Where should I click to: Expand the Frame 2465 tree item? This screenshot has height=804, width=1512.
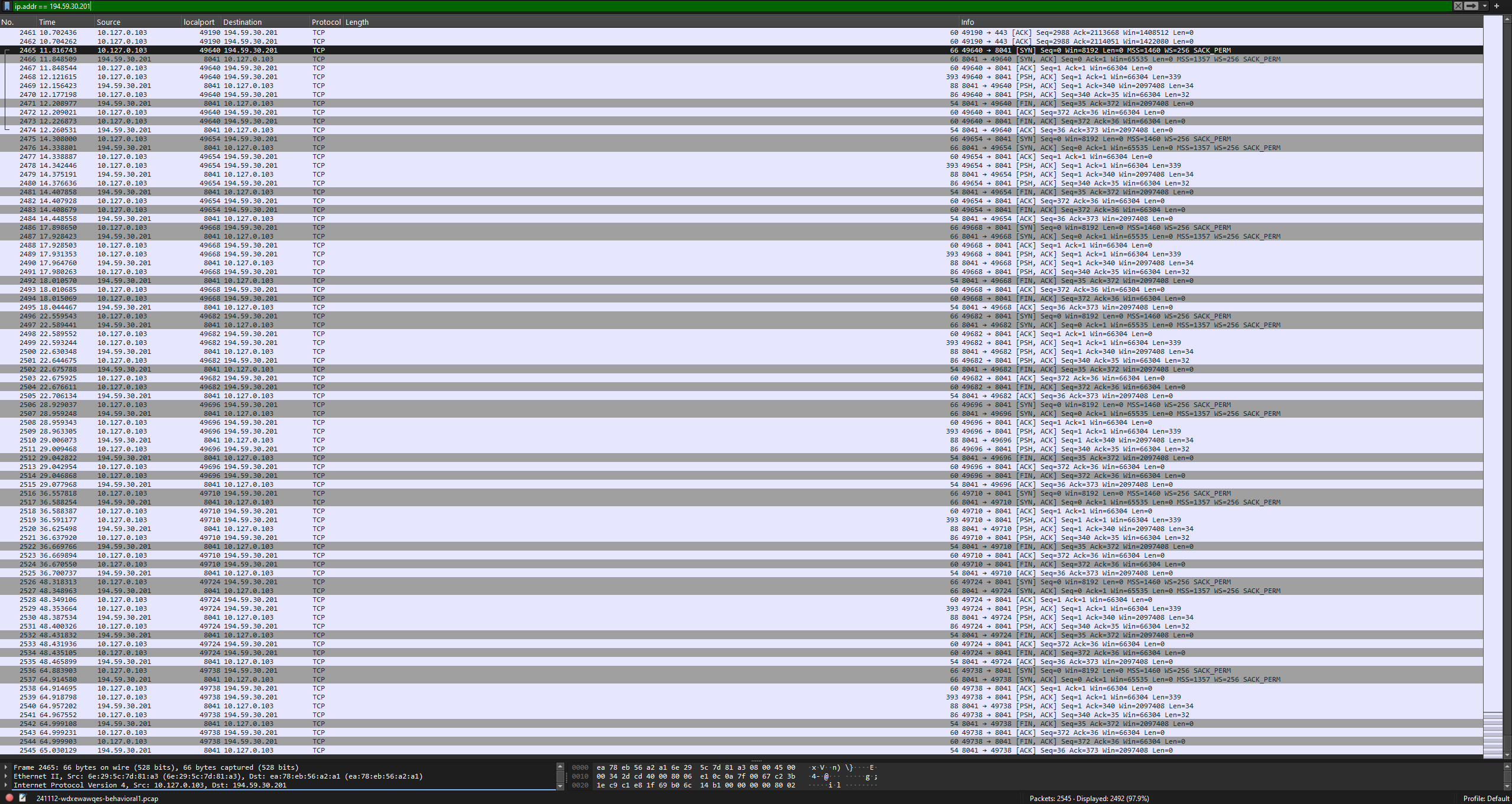[x=6, y=767]
